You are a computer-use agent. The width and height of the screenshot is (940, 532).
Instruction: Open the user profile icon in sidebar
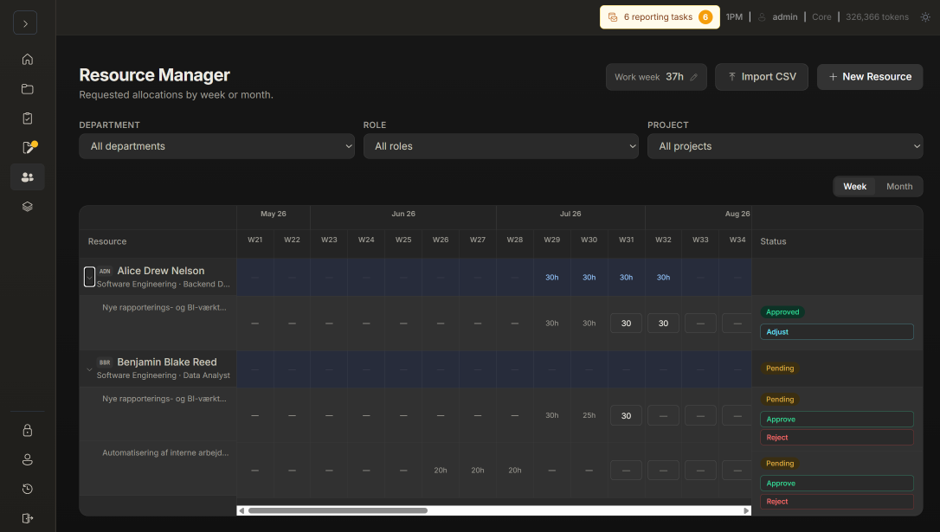point(27,459)
